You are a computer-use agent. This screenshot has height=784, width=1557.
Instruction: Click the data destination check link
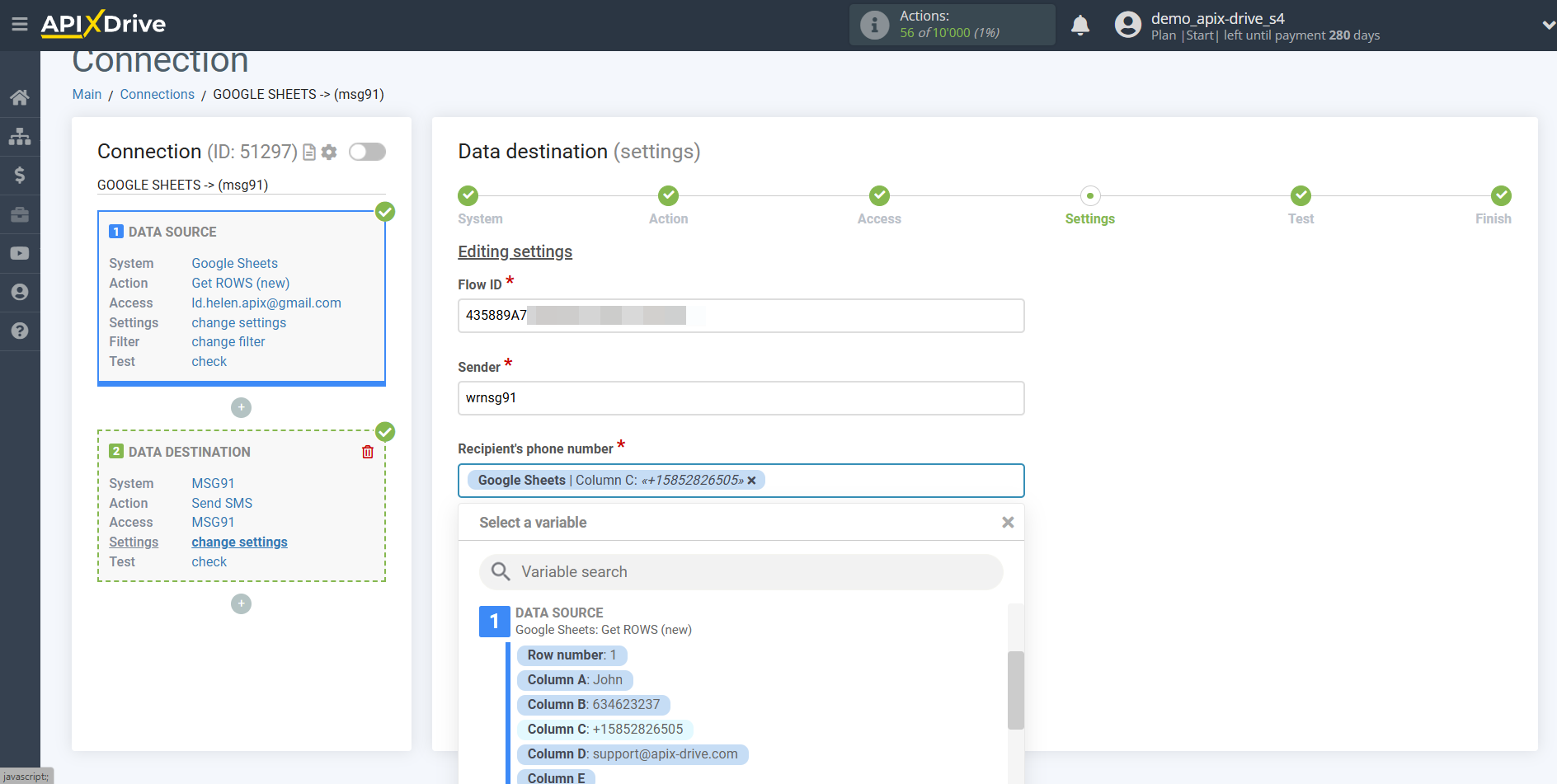(x=209, y=562)
